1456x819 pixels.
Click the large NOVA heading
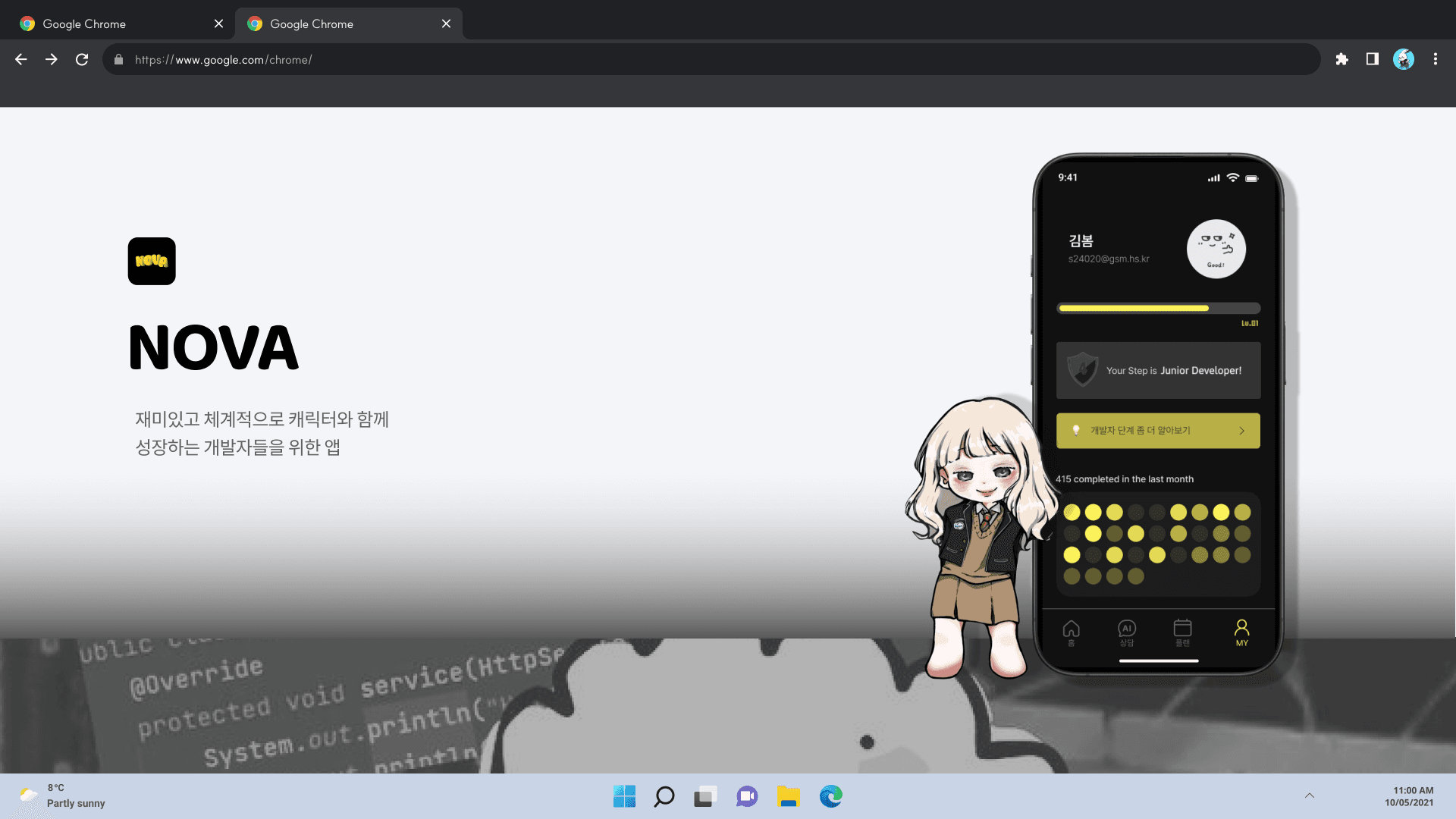pyautogui.click(x=214, y=348)
